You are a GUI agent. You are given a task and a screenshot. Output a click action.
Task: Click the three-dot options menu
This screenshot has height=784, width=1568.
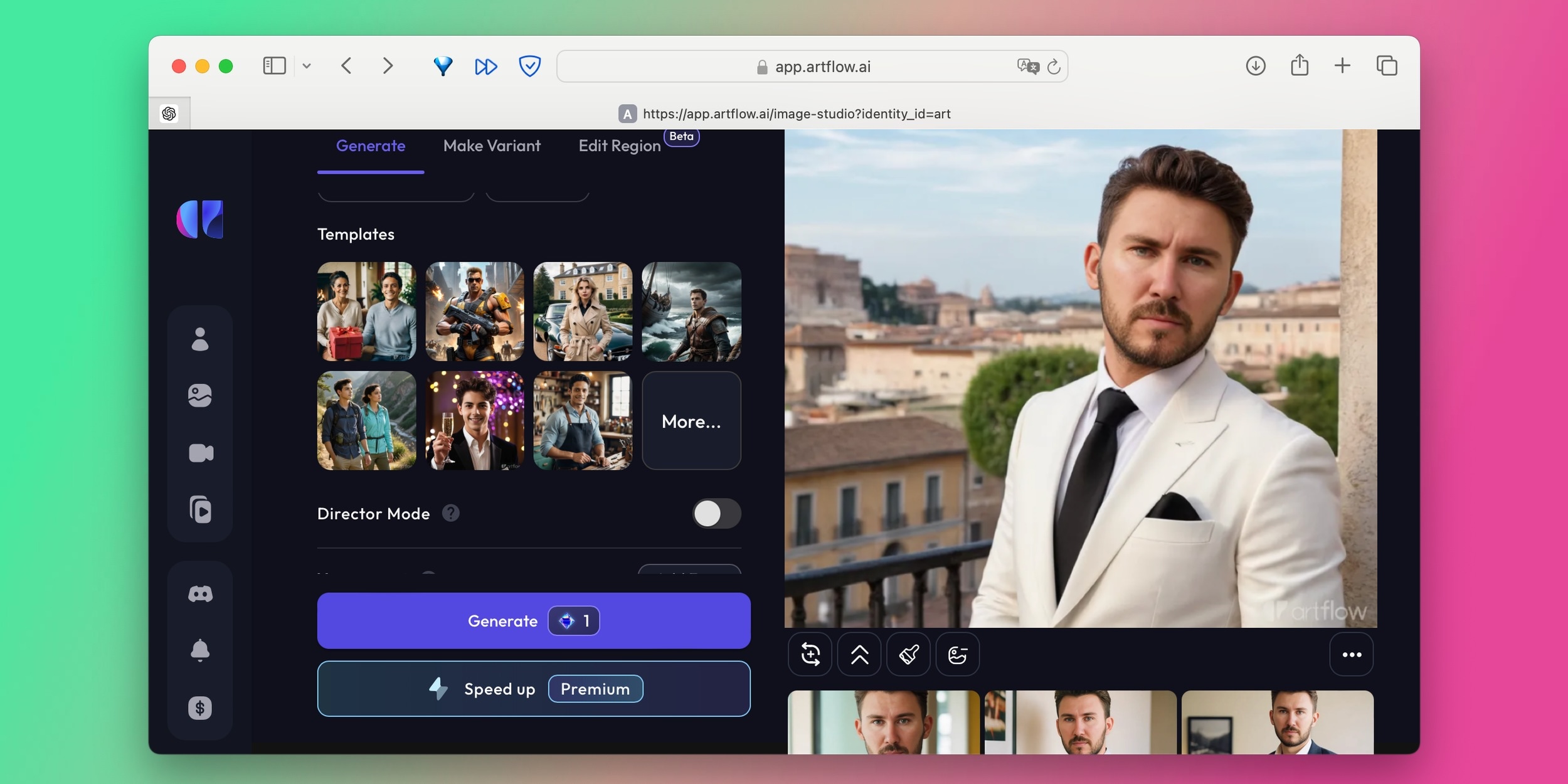[x=1351, y=654]
